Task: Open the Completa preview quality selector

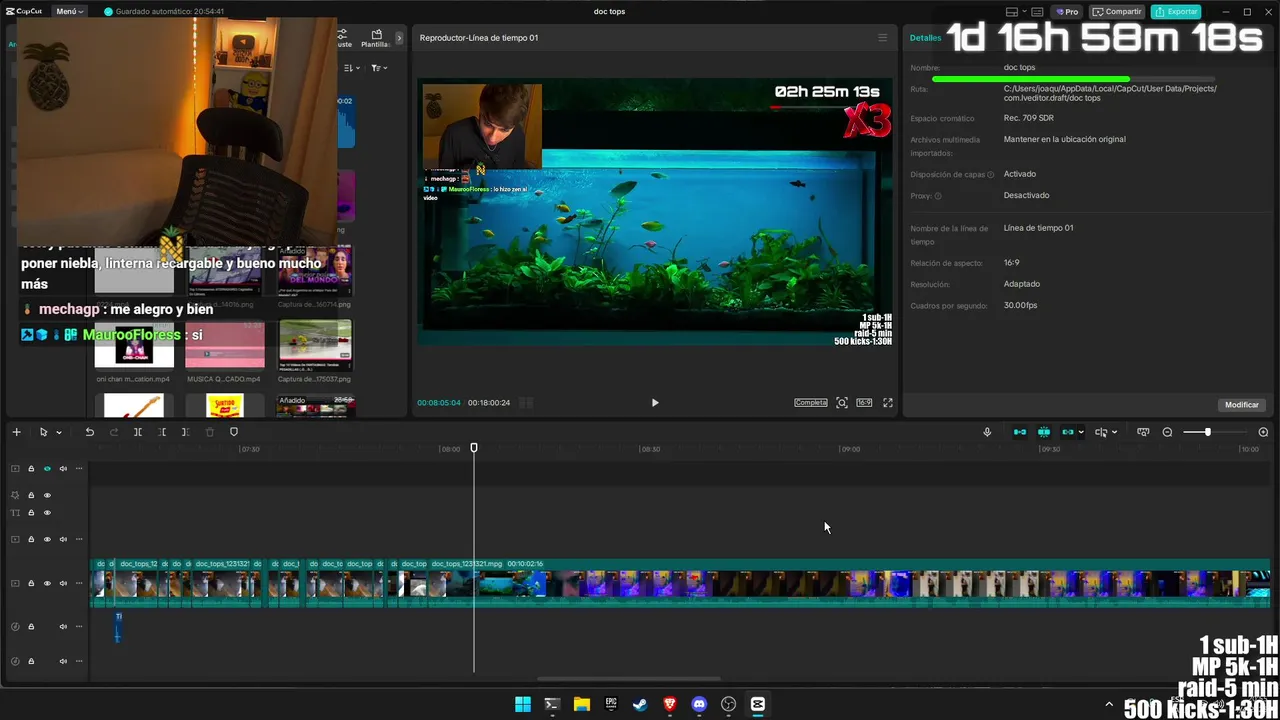Action: coord(811,403)
